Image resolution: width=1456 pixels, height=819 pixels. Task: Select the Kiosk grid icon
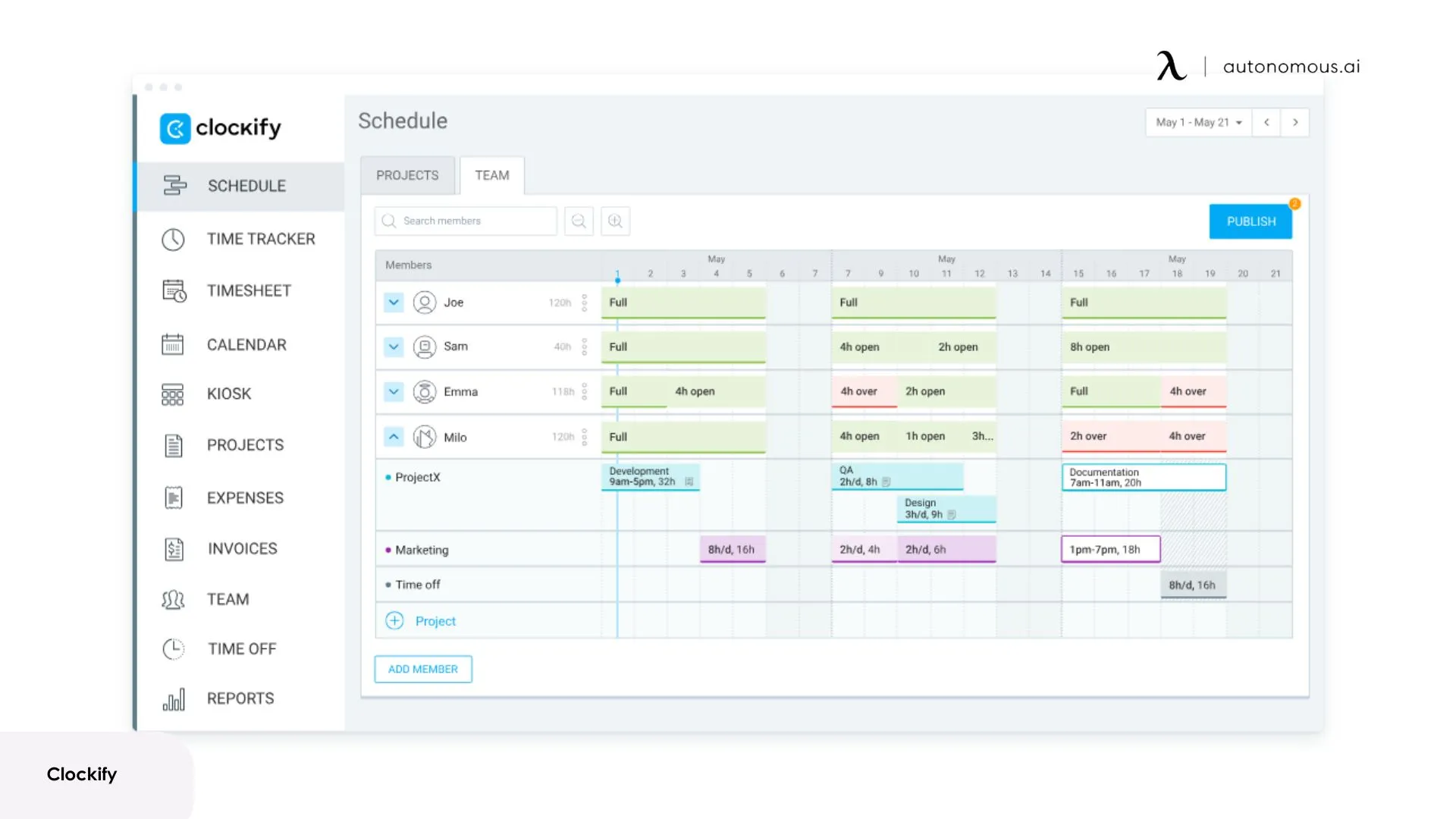[173, 394]
